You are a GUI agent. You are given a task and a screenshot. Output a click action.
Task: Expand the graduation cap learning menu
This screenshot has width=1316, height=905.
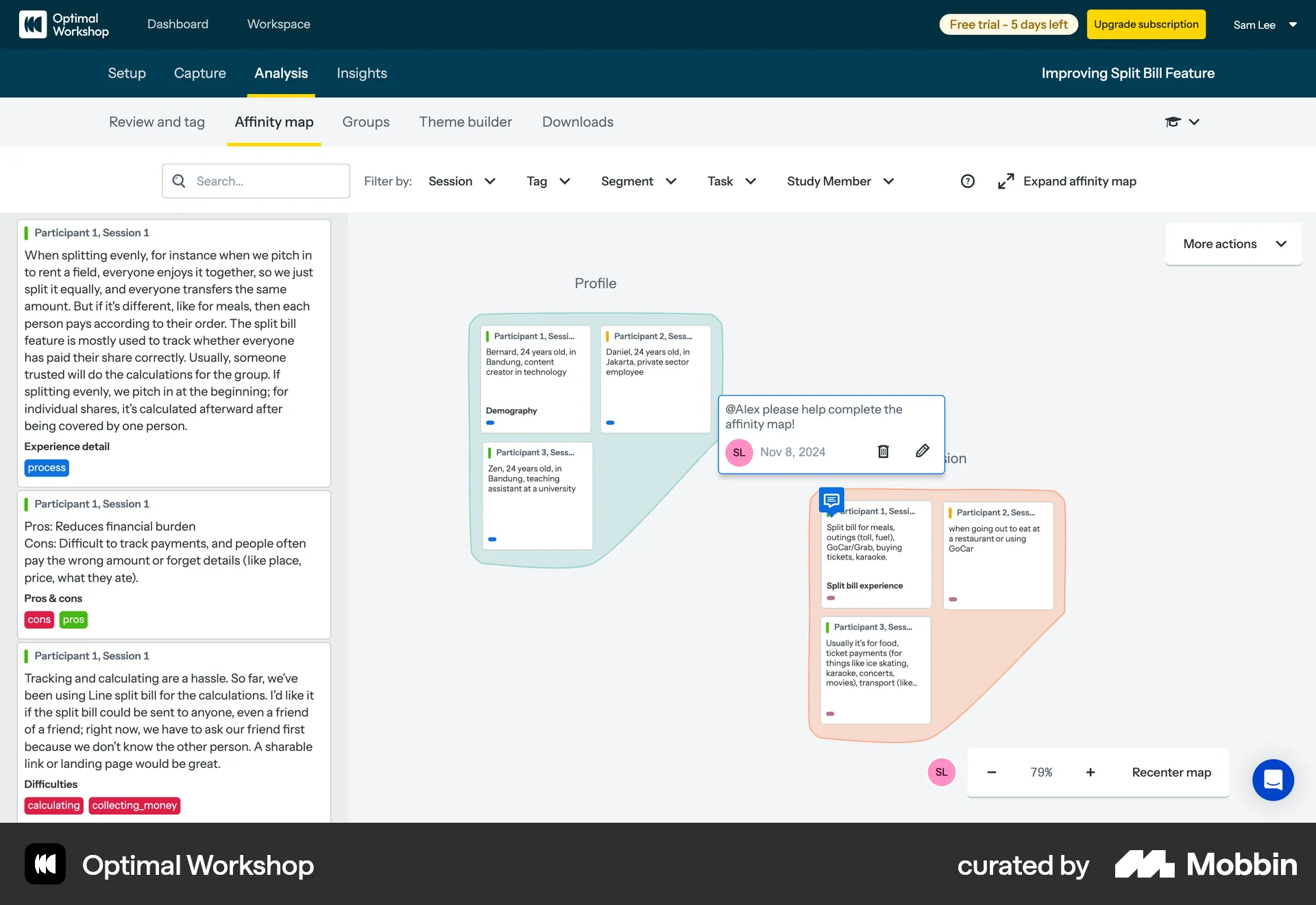coord(1182,121)
